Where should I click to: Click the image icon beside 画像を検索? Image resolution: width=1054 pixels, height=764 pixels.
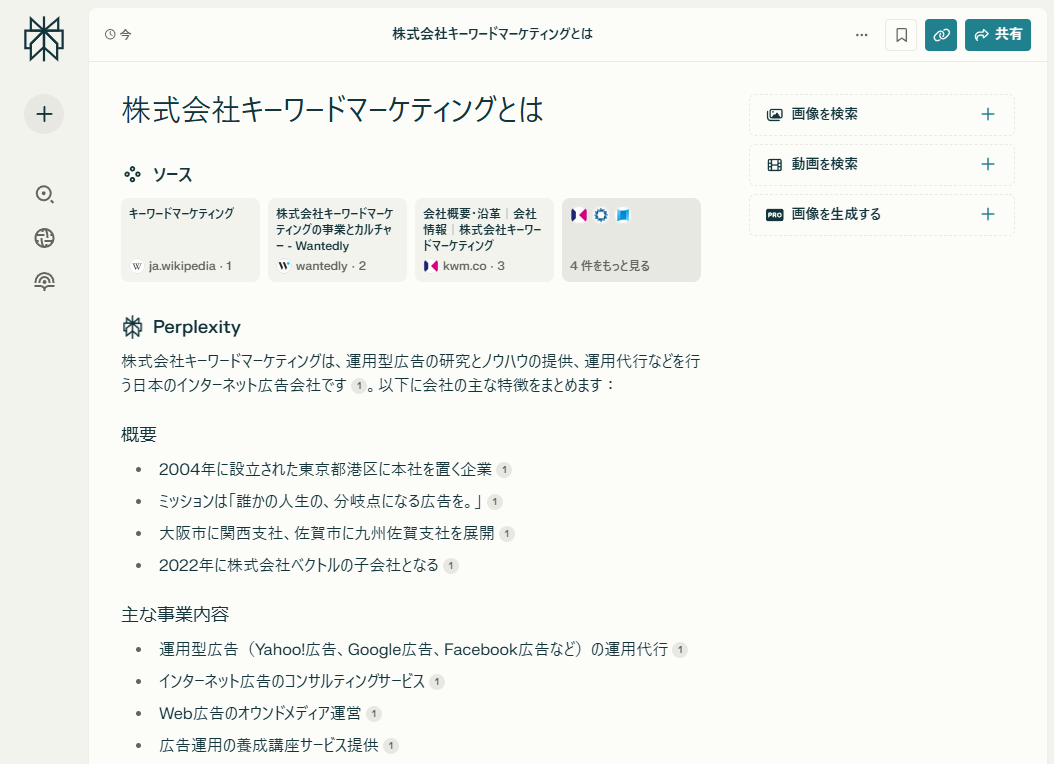coord(774,115)
